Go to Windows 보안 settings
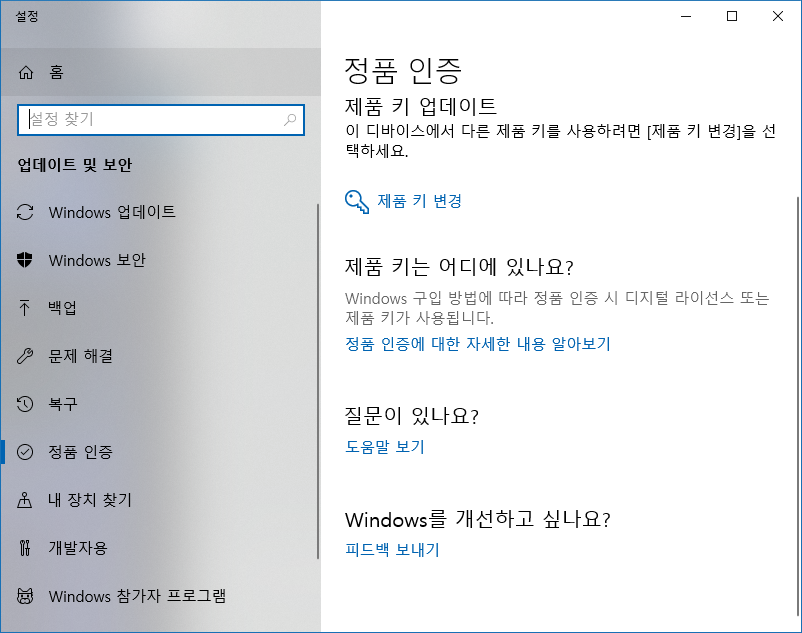Viewport: 802px width, 633px height. 159,260
